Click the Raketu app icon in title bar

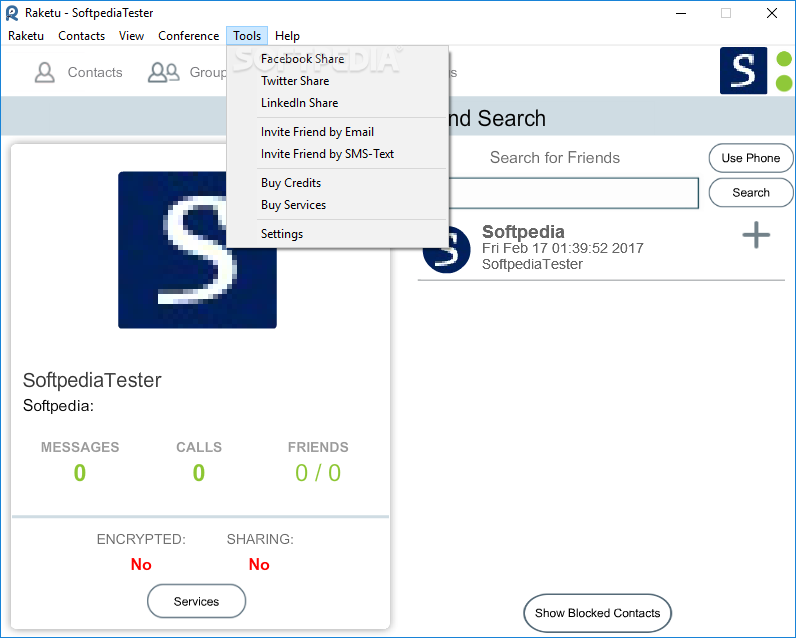point(12,13)
